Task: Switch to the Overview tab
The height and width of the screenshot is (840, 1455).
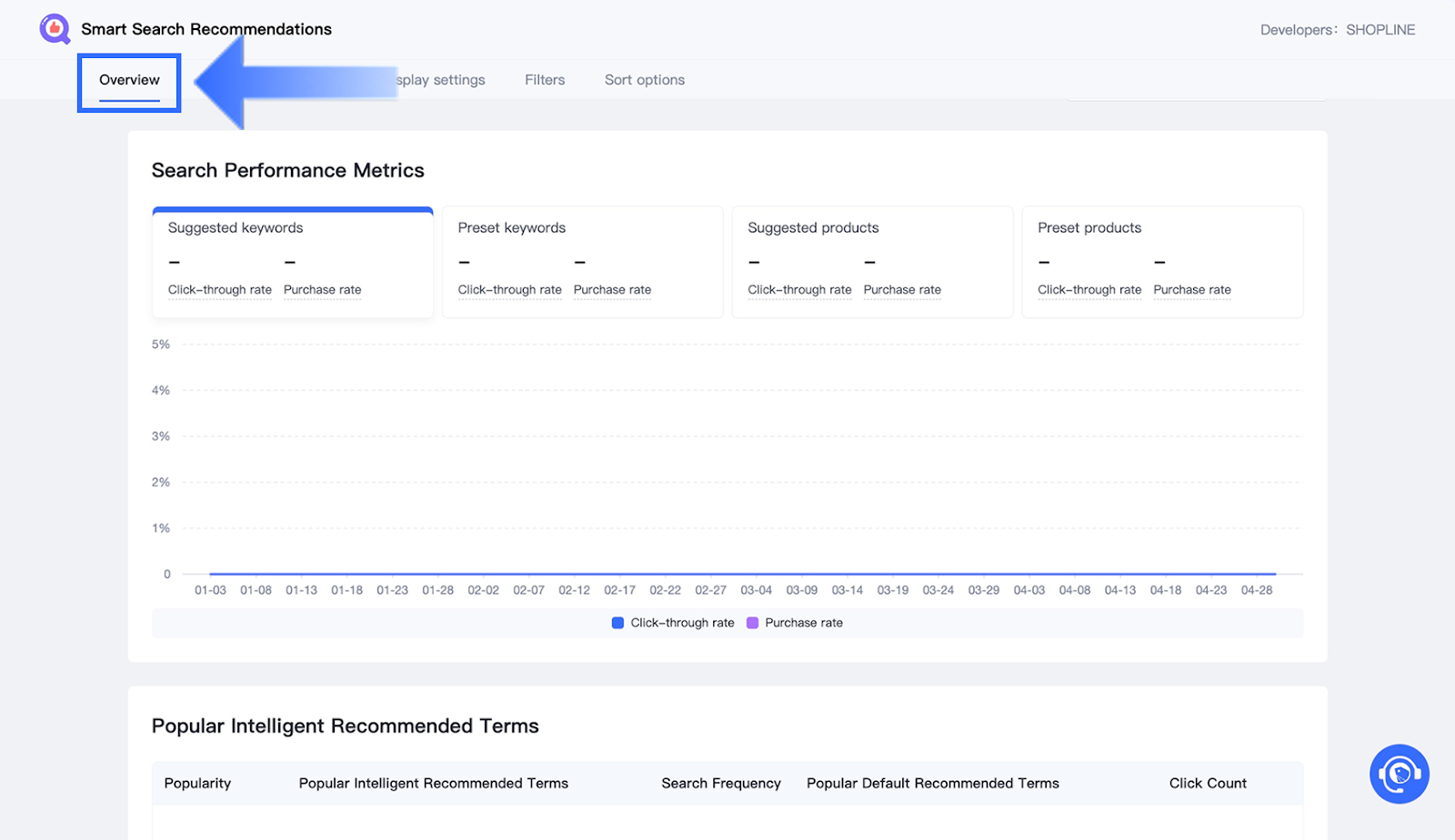Action: pos(129,80)
